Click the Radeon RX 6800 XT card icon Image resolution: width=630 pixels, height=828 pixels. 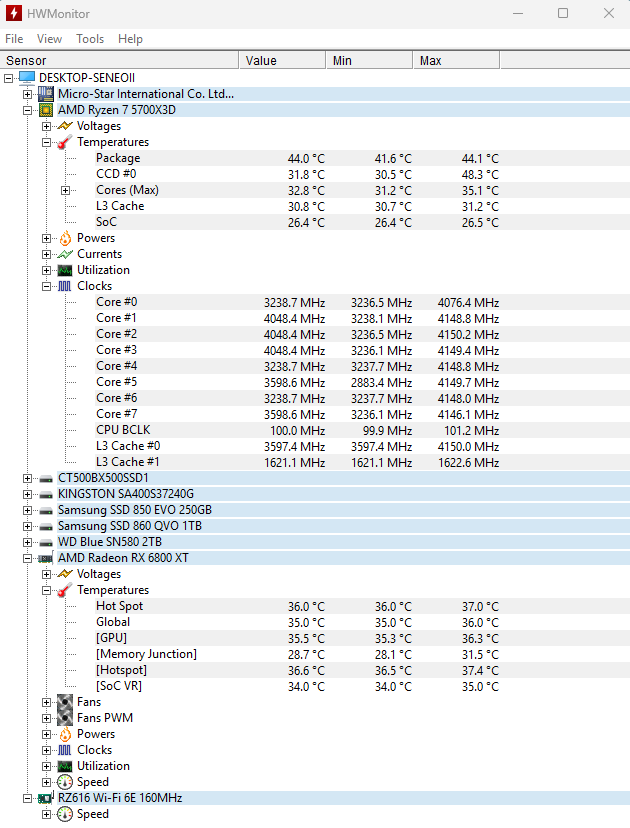[46, 558]
